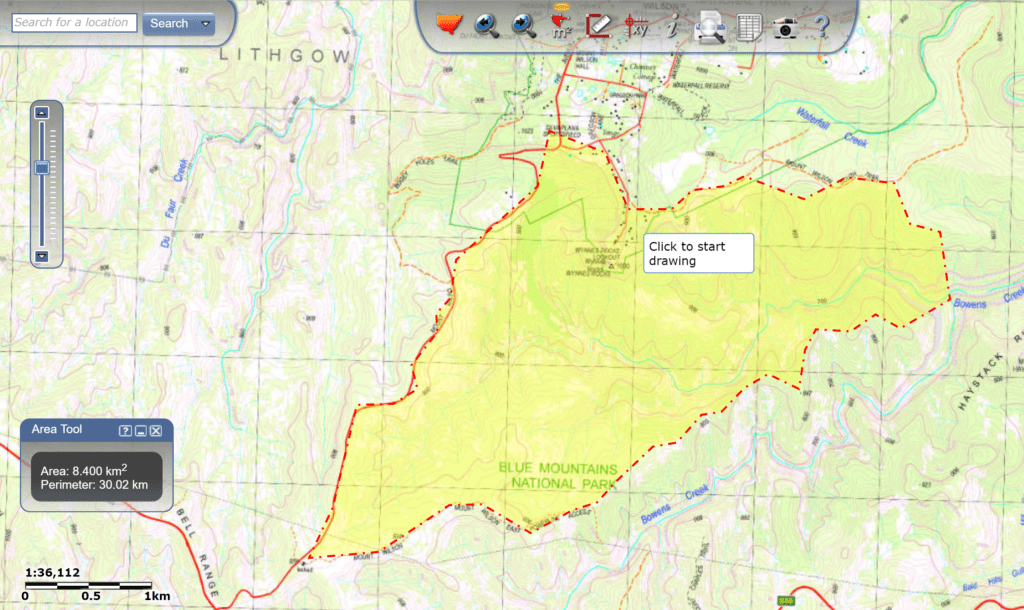The image size is (1024, 610).
Task: Go to previous map extent
Action: [487, 25]
